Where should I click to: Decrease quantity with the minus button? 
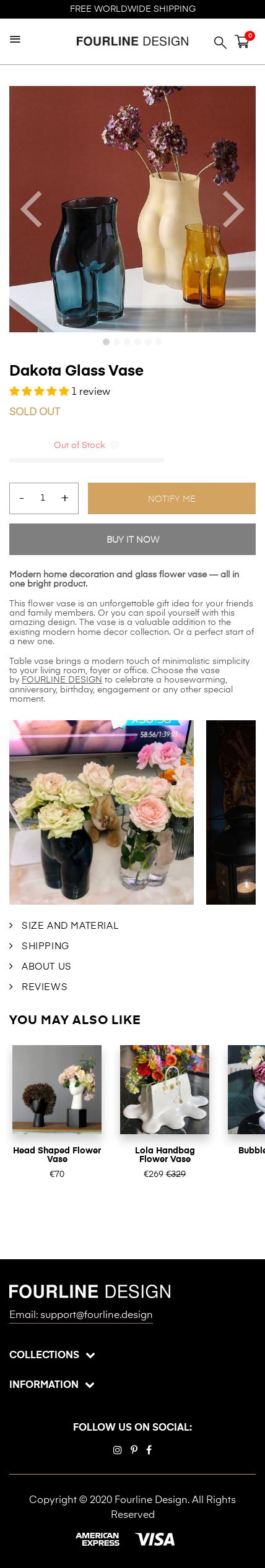pos(22,498)
